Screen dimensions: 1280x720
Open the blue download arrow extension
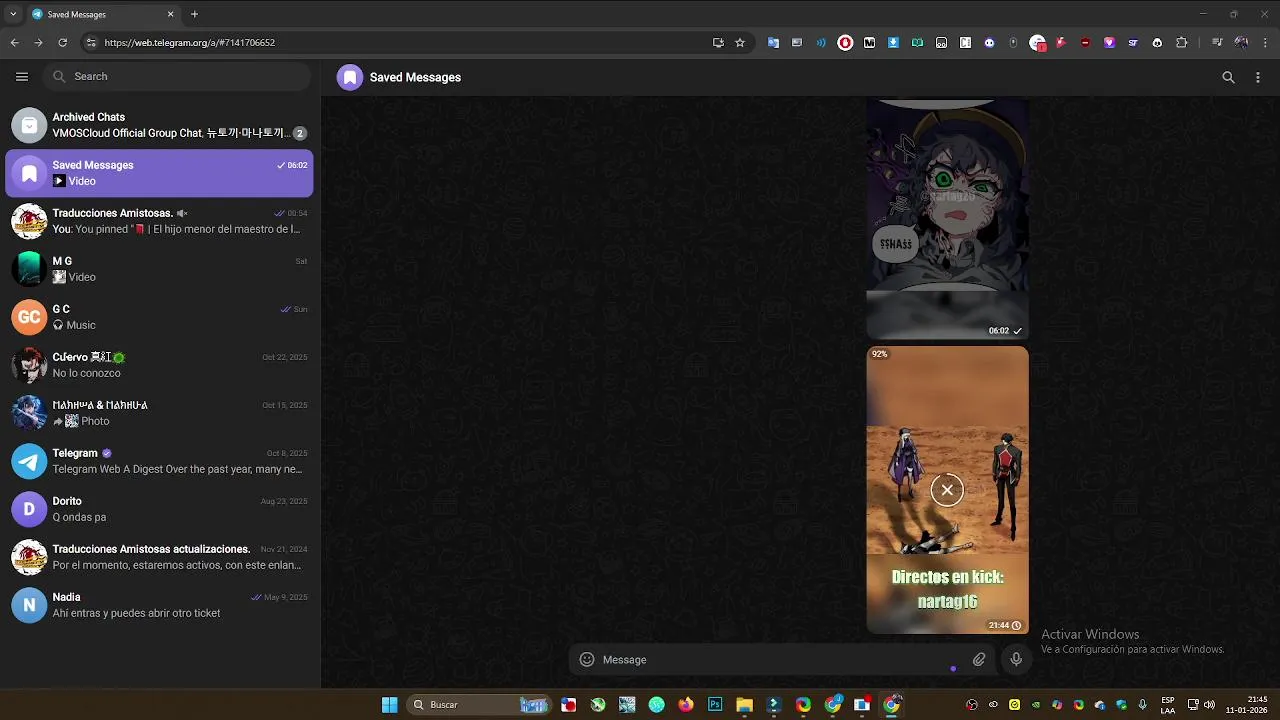pos(893,43)
